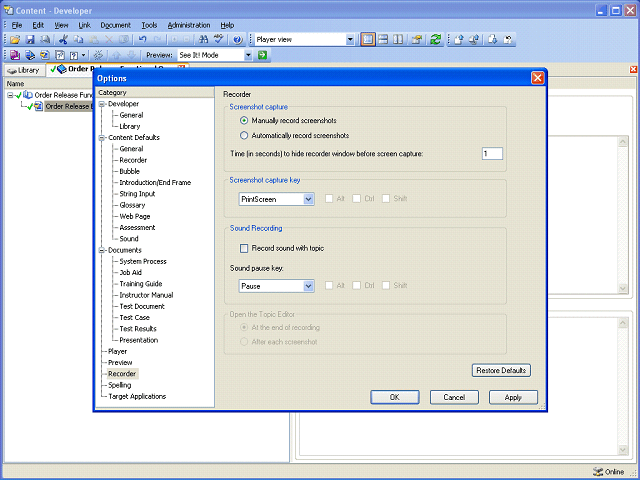Click the purple book icon in second toolbar
The image size is (640, 480).
[x=15, y=55]
